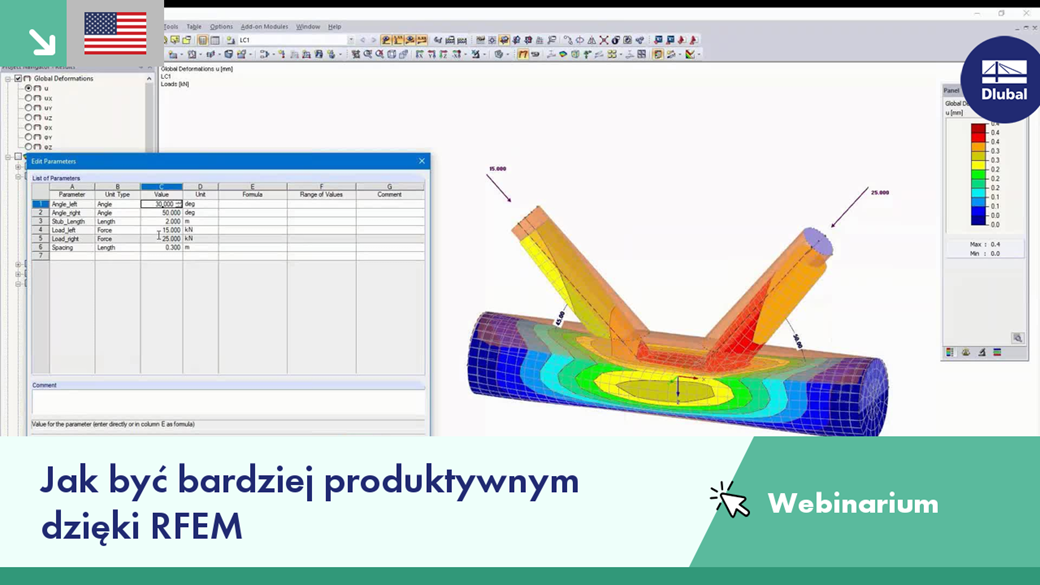Open the balance-scale factors tab icon in Panel
The image size is (1040, 585).
point(966,352)
